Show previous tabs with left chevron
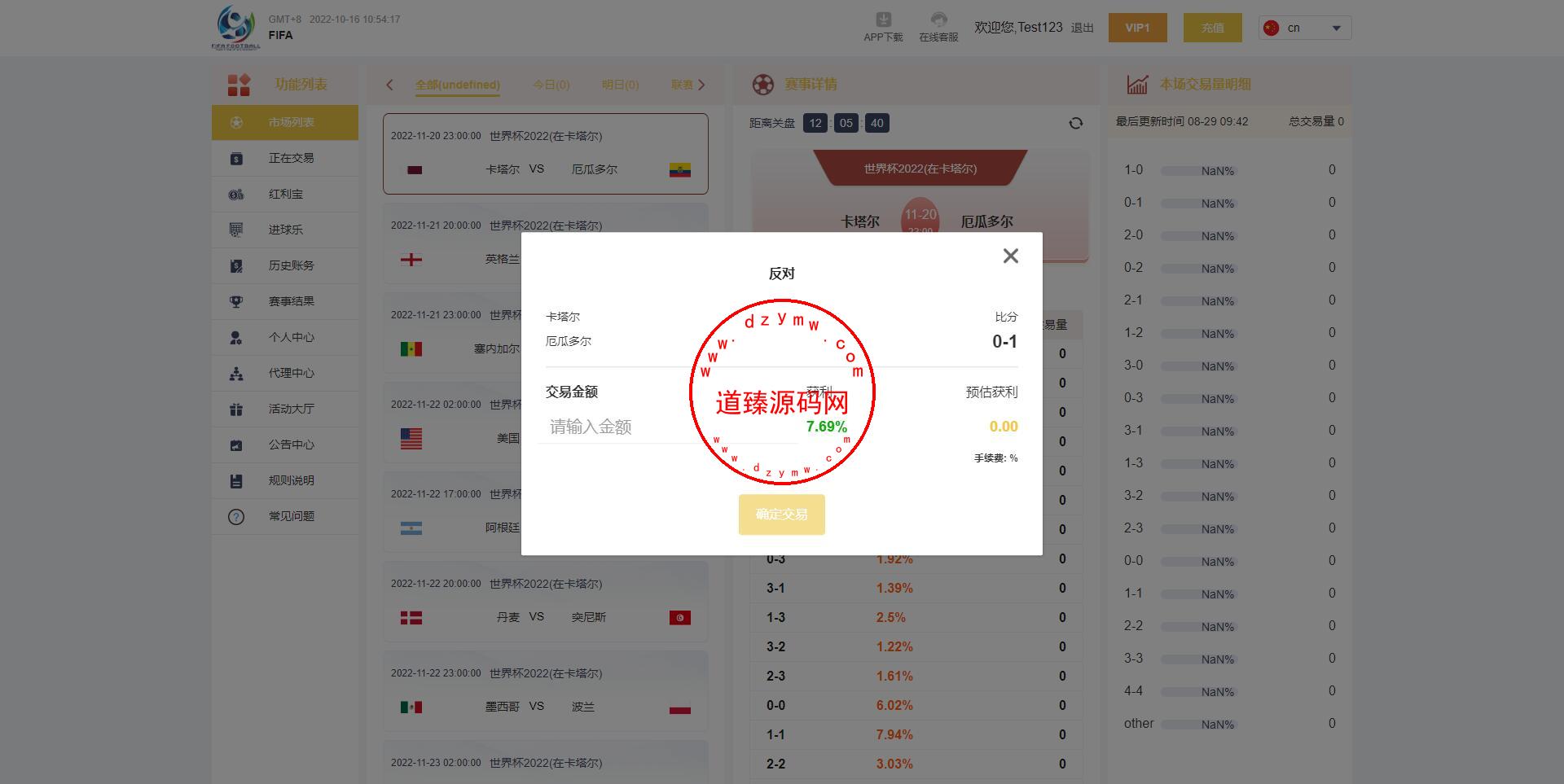 coord(390,85)
